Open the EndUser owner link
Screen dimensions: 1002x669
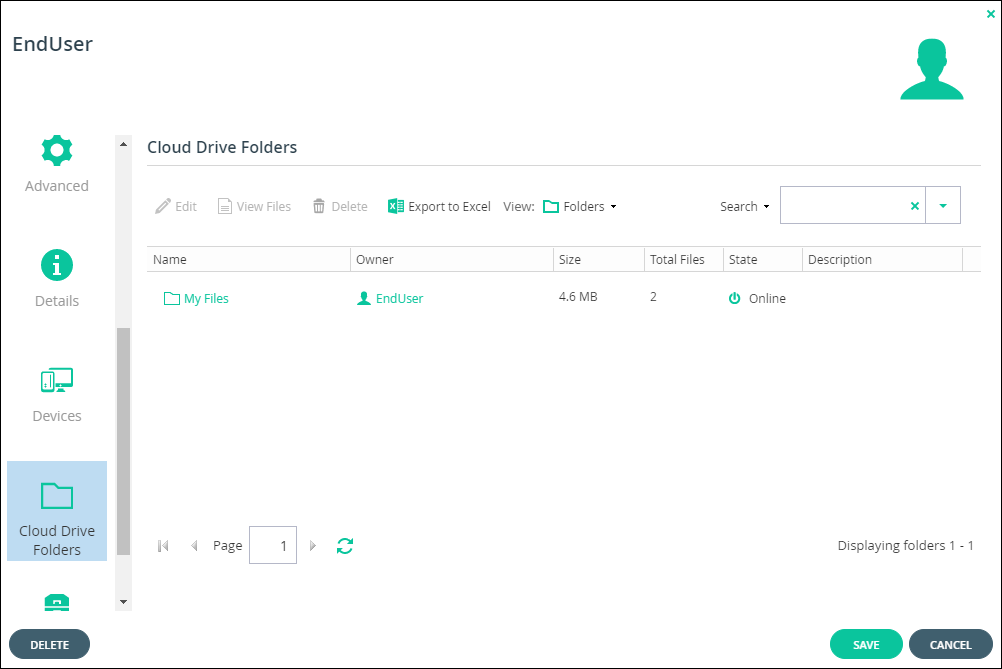pyautogui.click(x=399, y=298)
